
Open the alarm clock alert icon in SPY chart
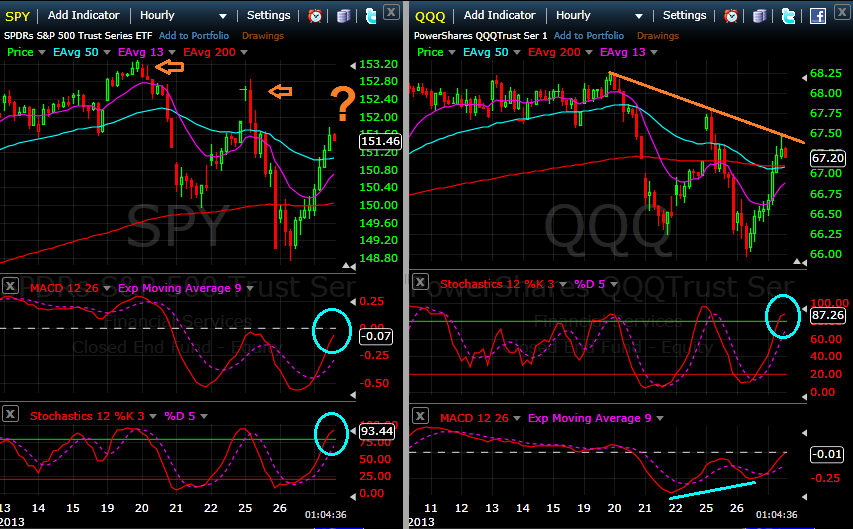point(314,16)
